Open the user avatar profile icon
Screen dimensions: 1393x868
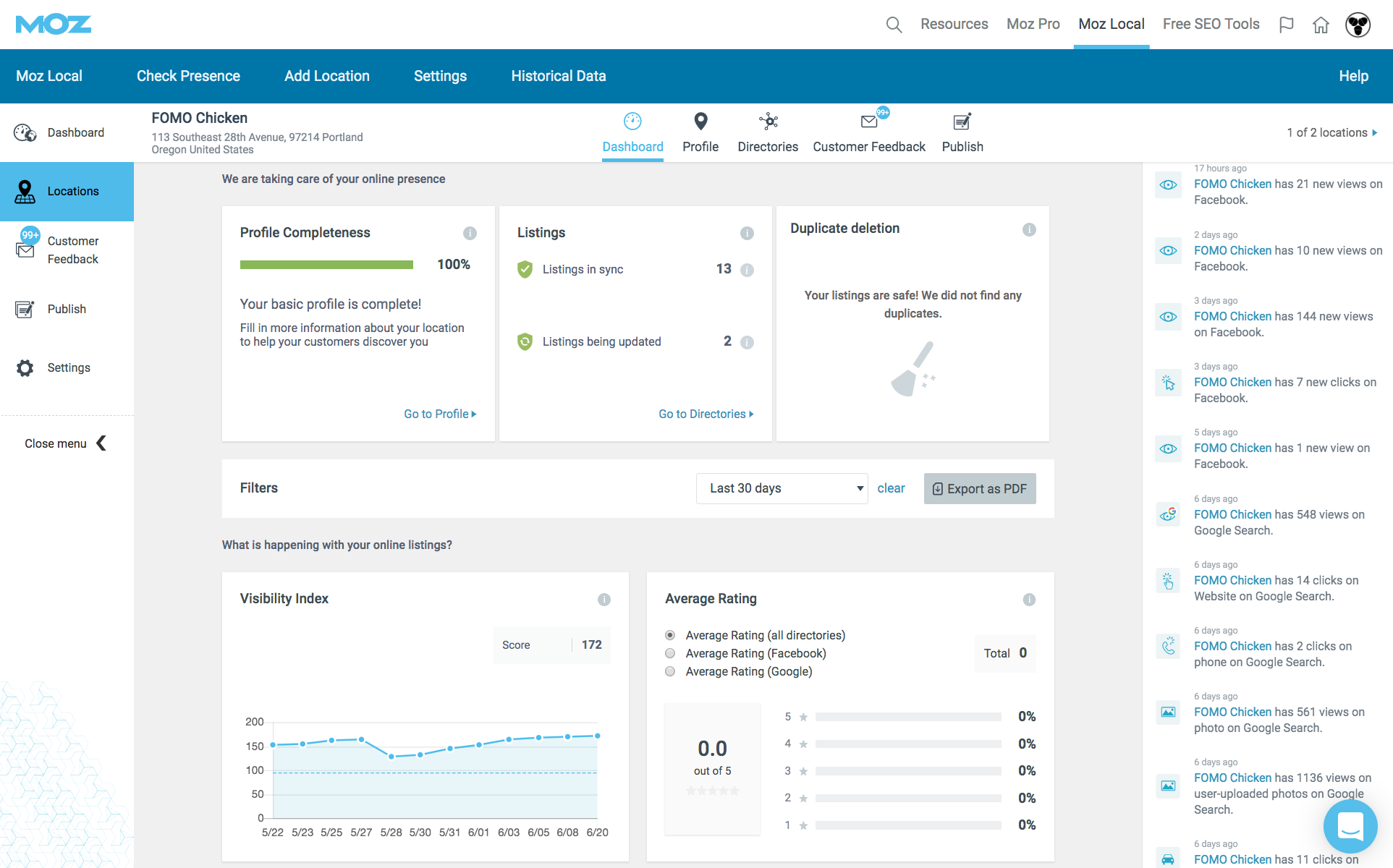(1358, 25)
